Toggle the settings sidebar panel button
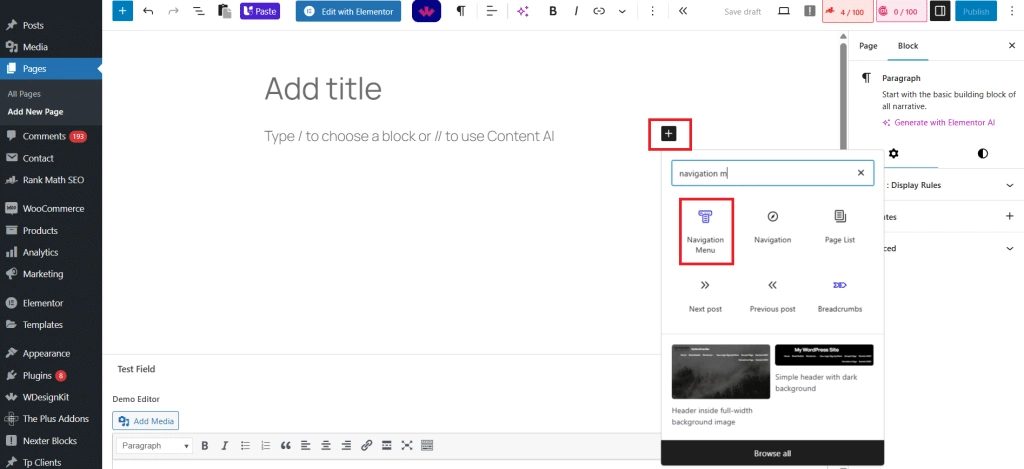Viewport: 1024px width, 469px height. 939,11
